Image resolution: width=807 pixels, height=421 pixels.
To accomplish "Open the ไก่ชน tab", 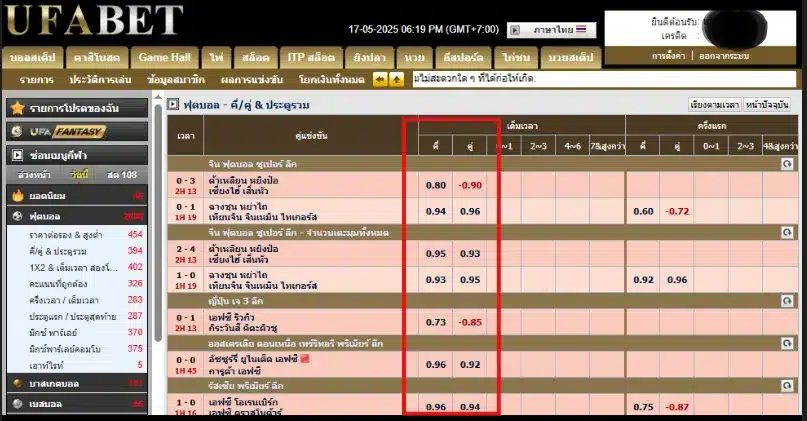I will [516, 58].
